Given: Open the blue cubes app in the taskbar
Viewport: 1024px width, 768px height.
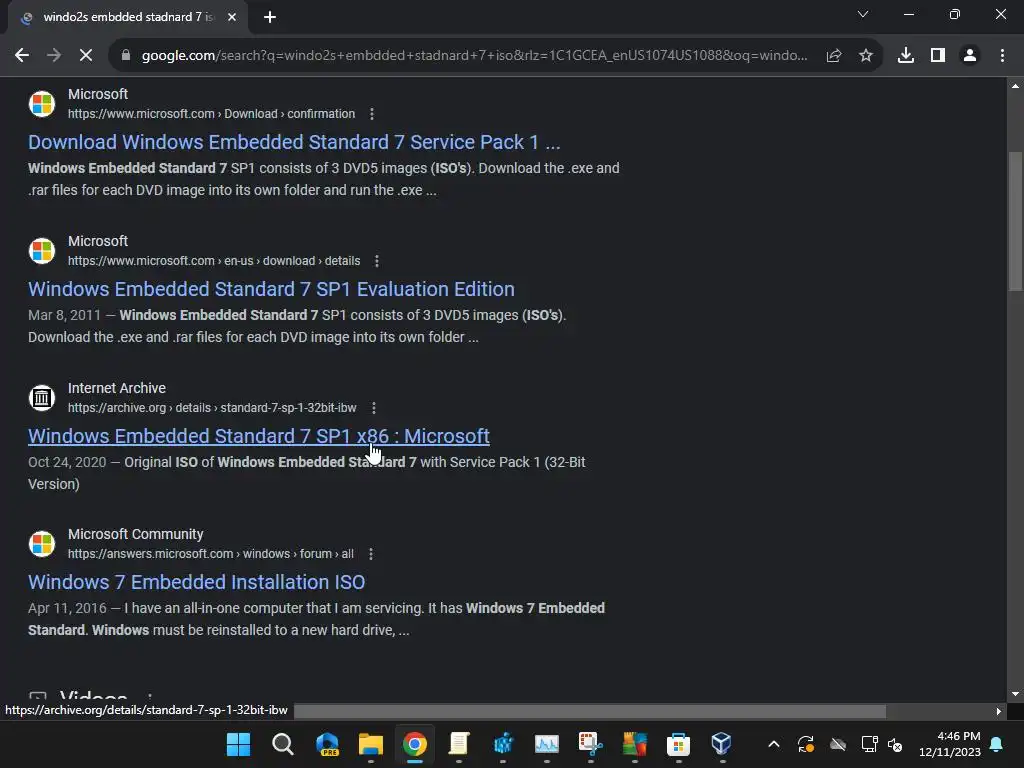Looking at the screenshot, I should click(x=503, y=744).
